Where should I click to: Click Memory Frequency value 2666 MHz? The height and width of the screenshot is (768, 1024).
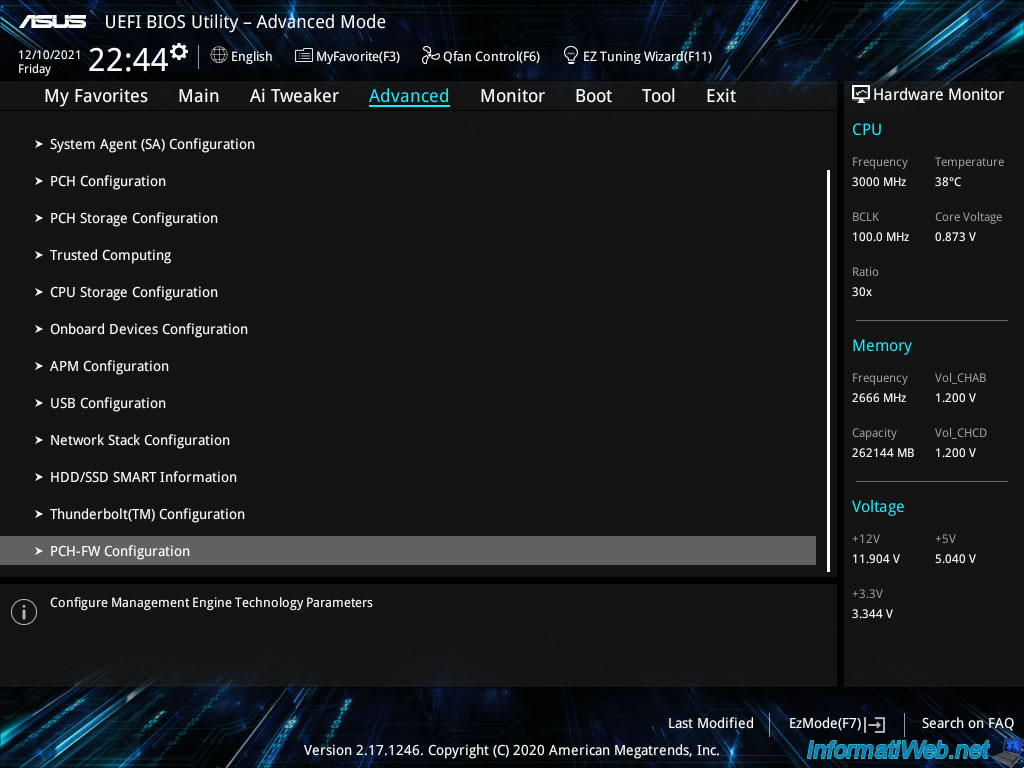[878, 398]
